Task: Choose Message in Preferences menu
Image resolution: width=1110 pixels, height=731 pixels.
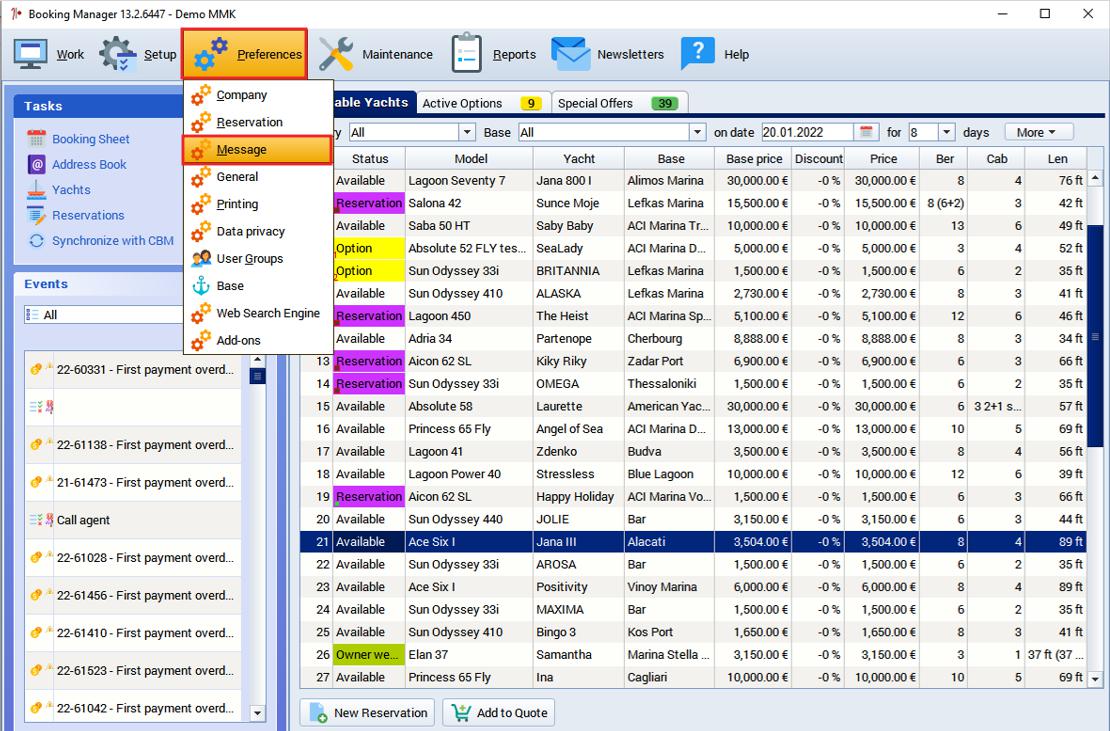Action: tap(258, 150)
